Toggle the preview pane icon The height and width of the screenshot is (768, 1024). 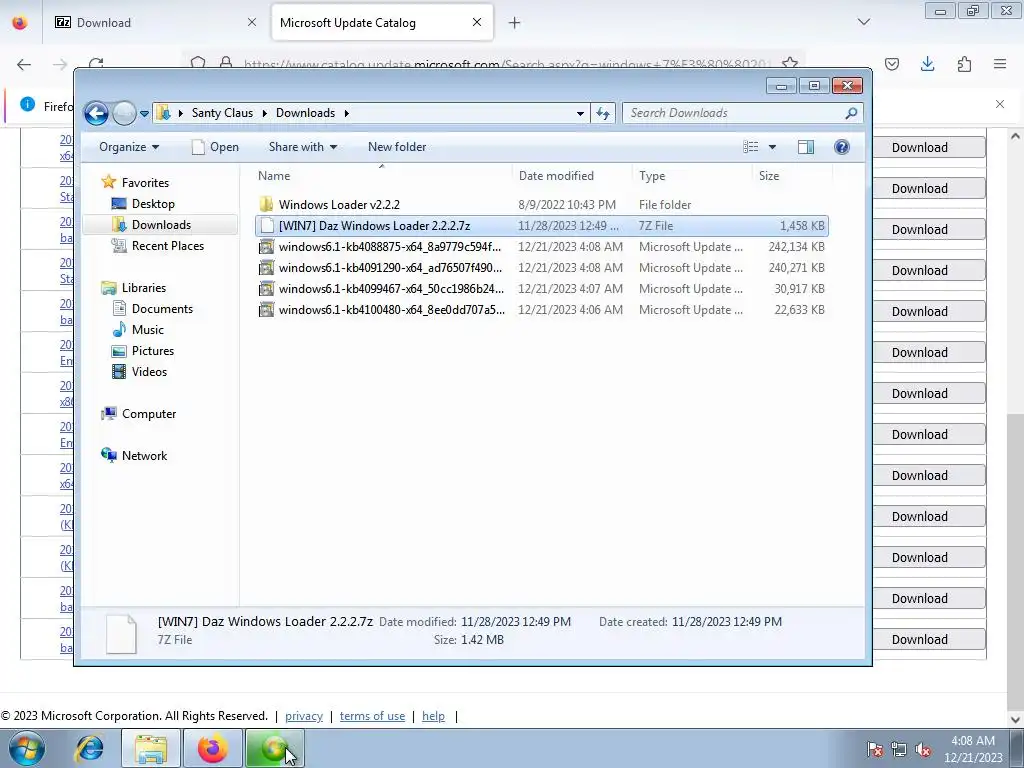pyautogui.click(x=806, y=147)
